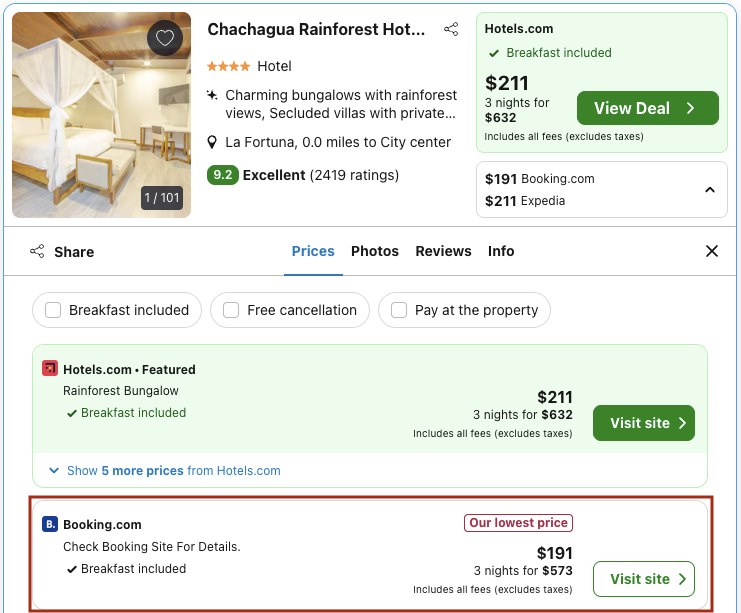The width and height of the screenshot is (741, 613).
Task: Click the location pin icon
Action: coord(213,142)
